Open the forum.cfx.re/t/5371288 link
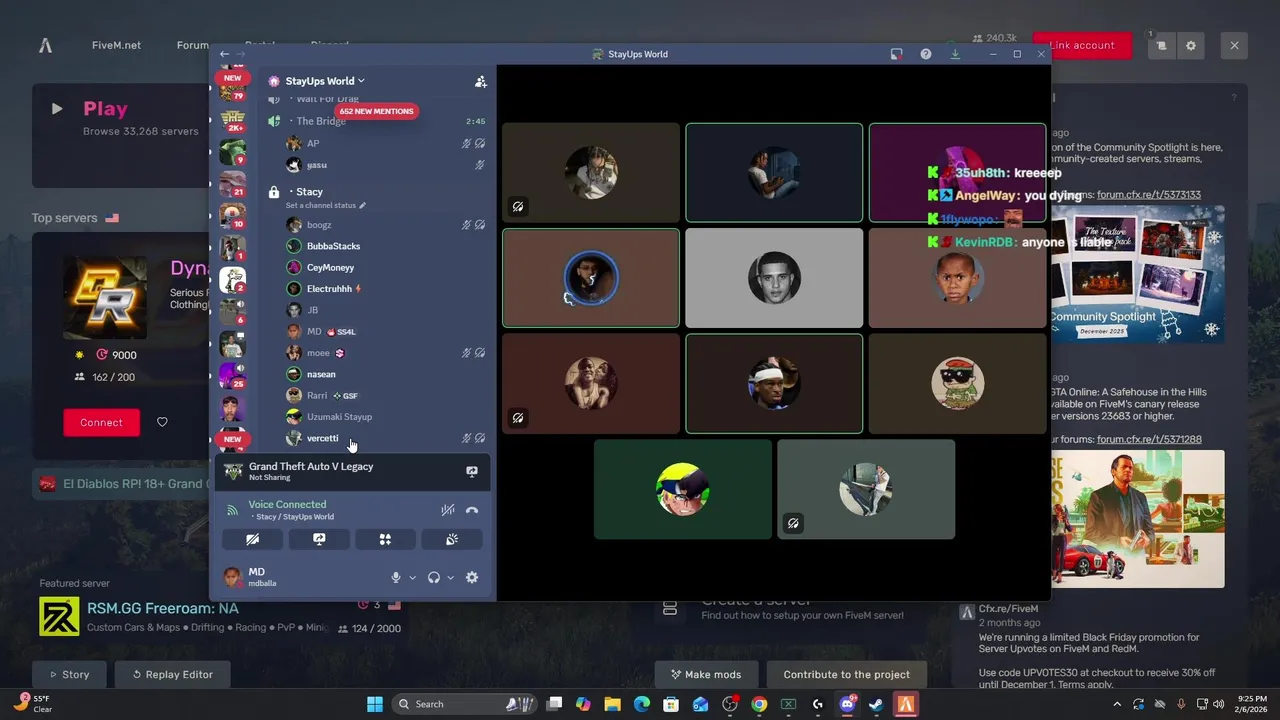The image size is (1280, 720). click(1149, 439)
